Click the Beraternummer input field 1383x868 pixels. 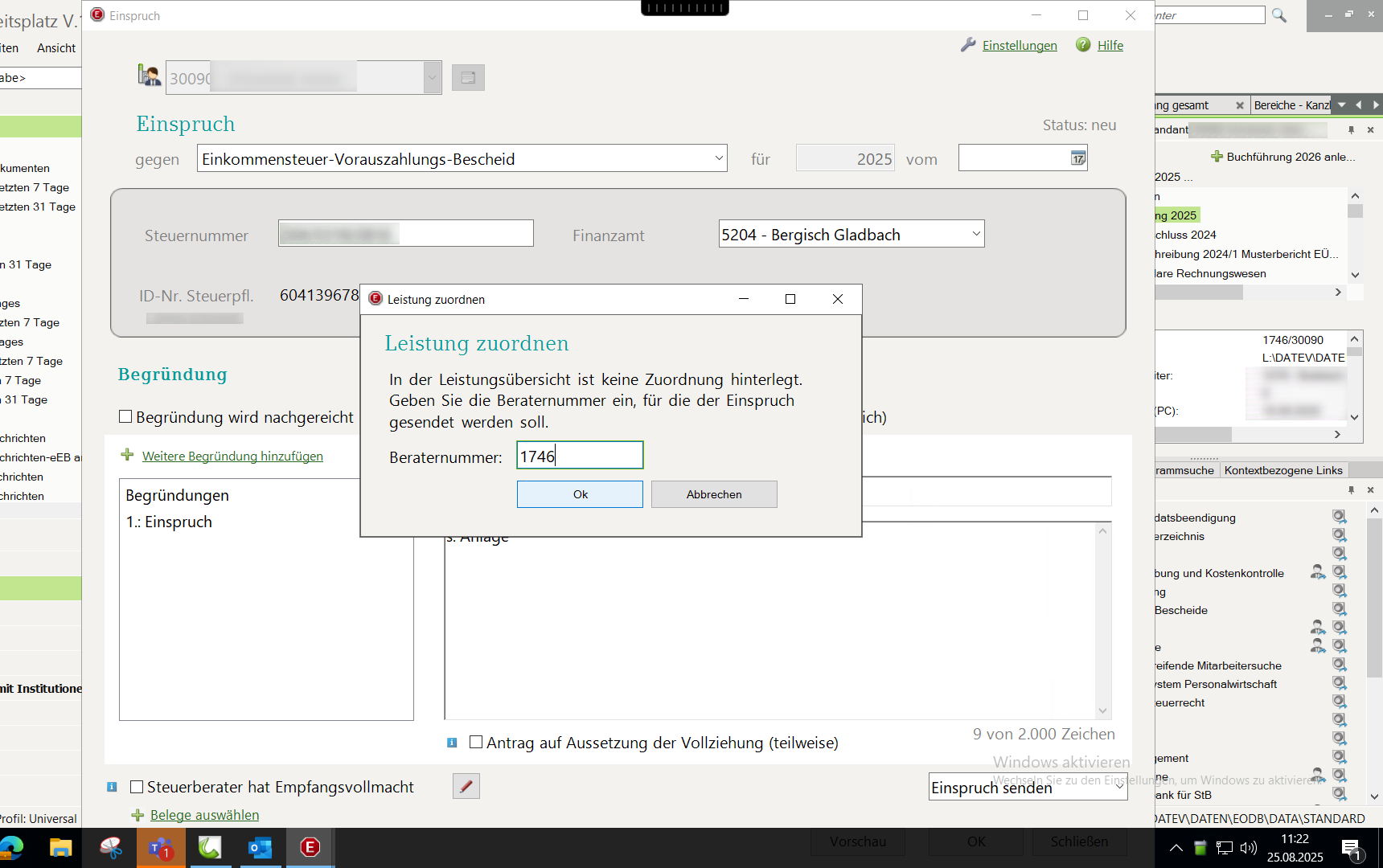pos(580,456)
